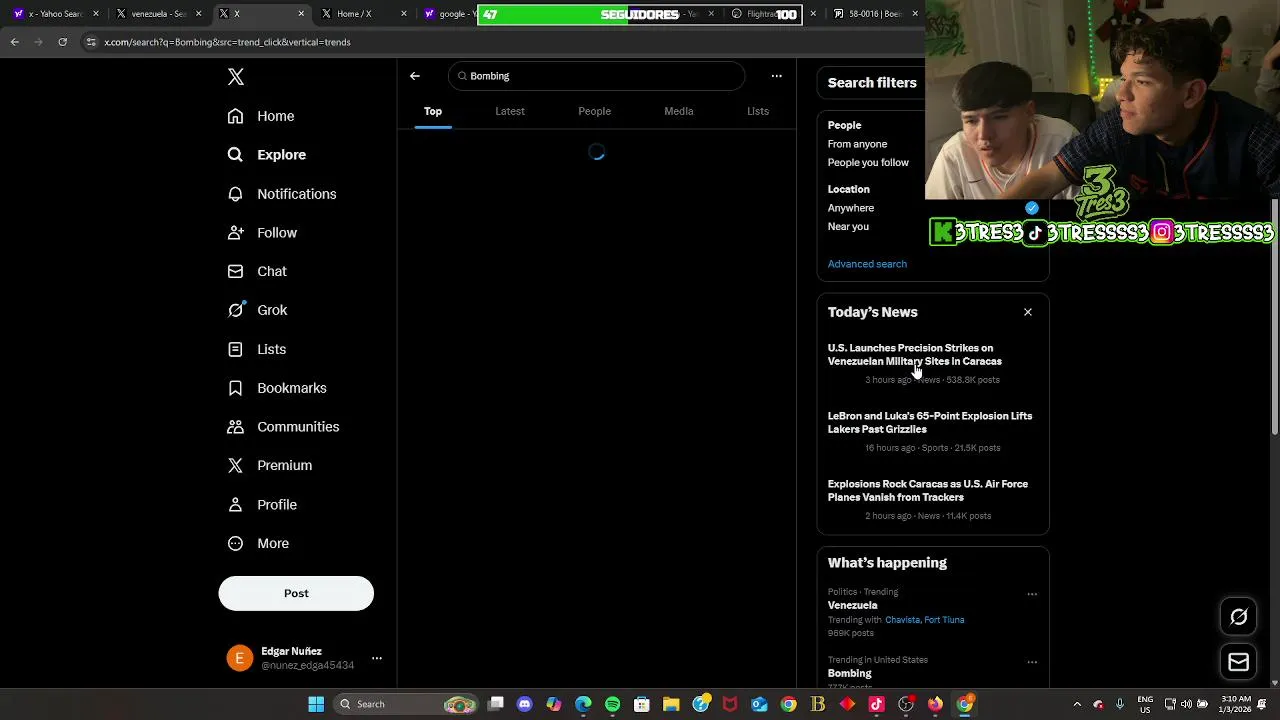
Task: Click the Windows taskbar Search box
Action: pyautogui.click(x=406, y=704)
